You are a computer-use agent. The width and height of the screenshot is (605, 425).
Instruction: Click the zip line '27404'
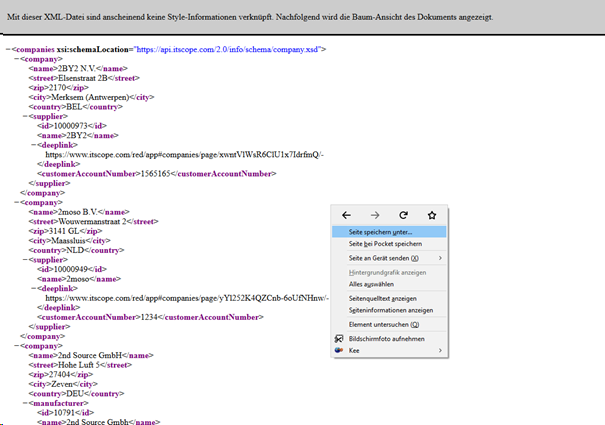tap(61, 374)
